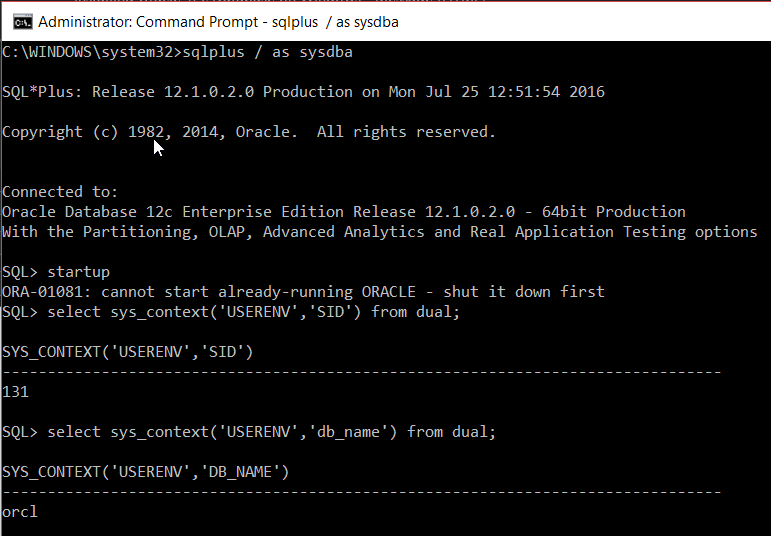Click the SYS_CONTEXT('USERENV','DB_NAME') column header
The height and width of the screenshot is (536, 771).
tap(145, 471)
